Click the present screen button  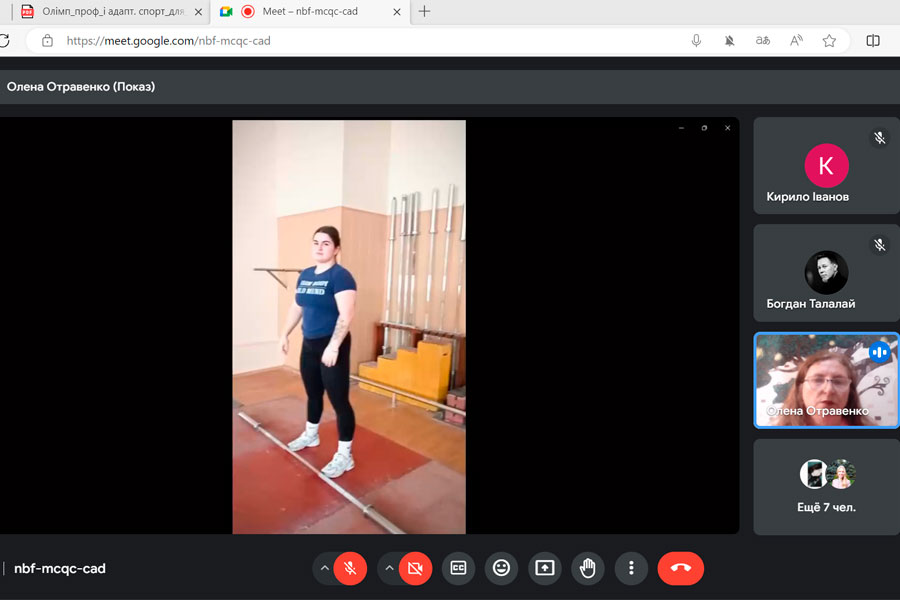pos(545,568)
